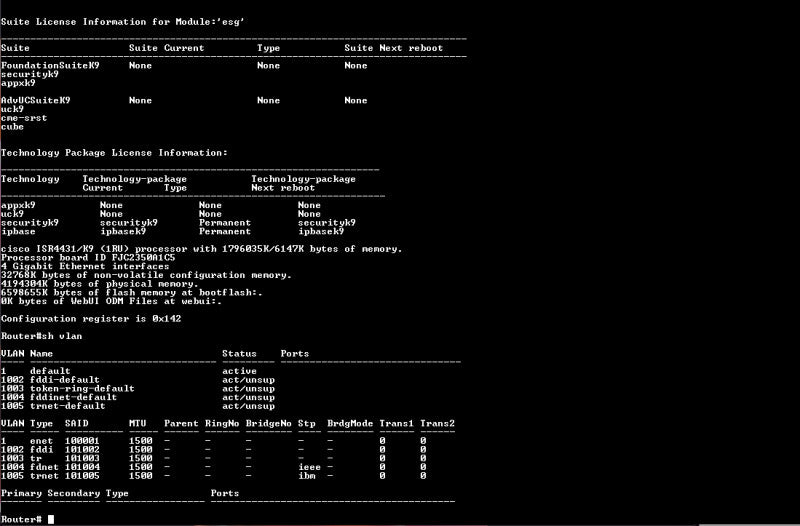Select the 'fddinet-default' VLAN name
The image size is (800, 526).
pos(73,397)
